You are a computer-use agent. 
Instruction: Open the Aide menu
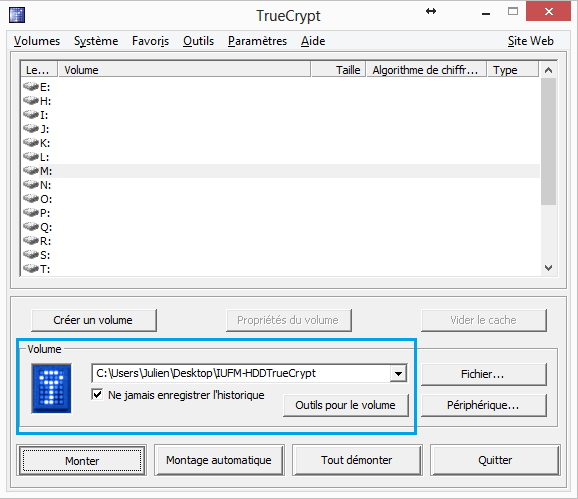click(313, 41)
